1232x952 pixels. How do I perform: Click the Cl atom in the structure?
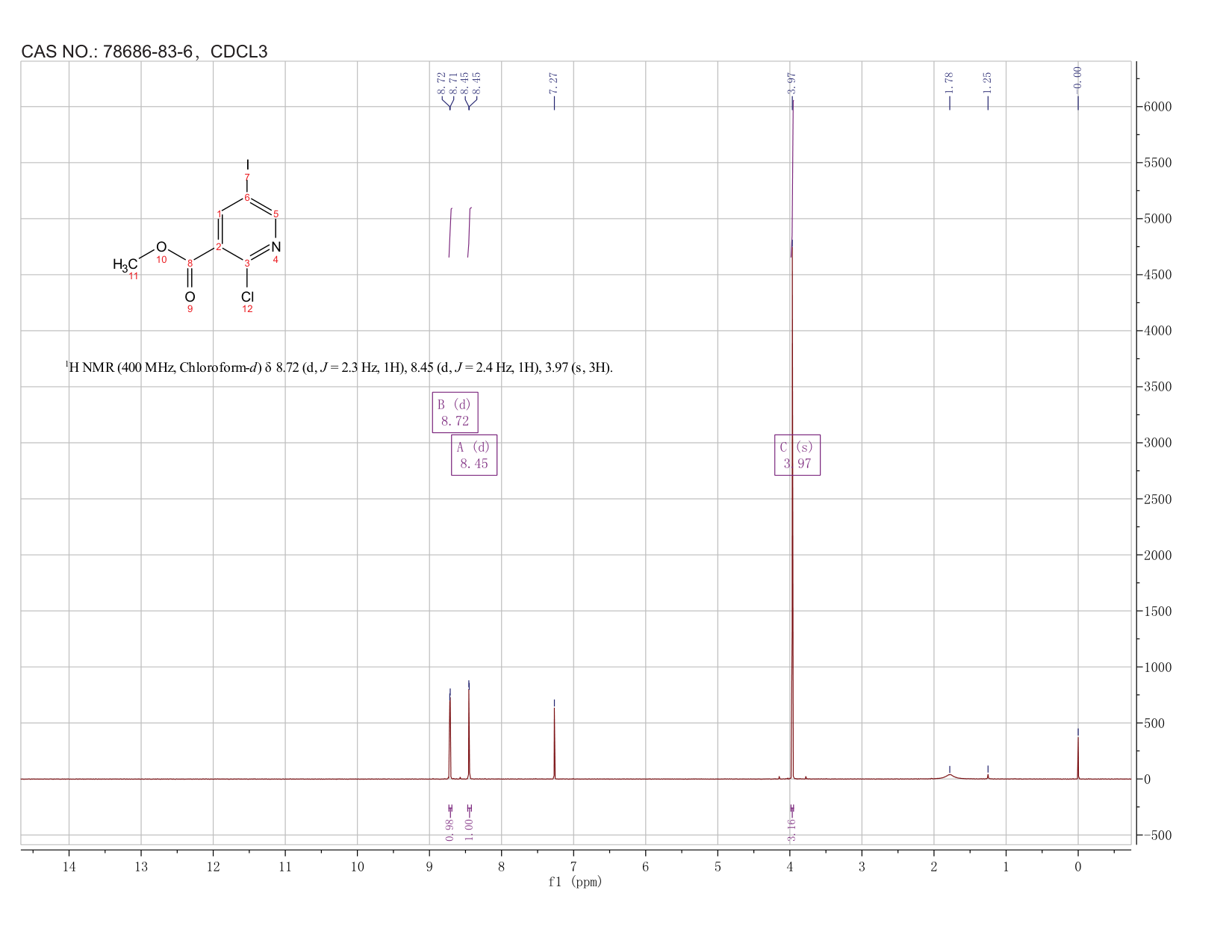247,296
